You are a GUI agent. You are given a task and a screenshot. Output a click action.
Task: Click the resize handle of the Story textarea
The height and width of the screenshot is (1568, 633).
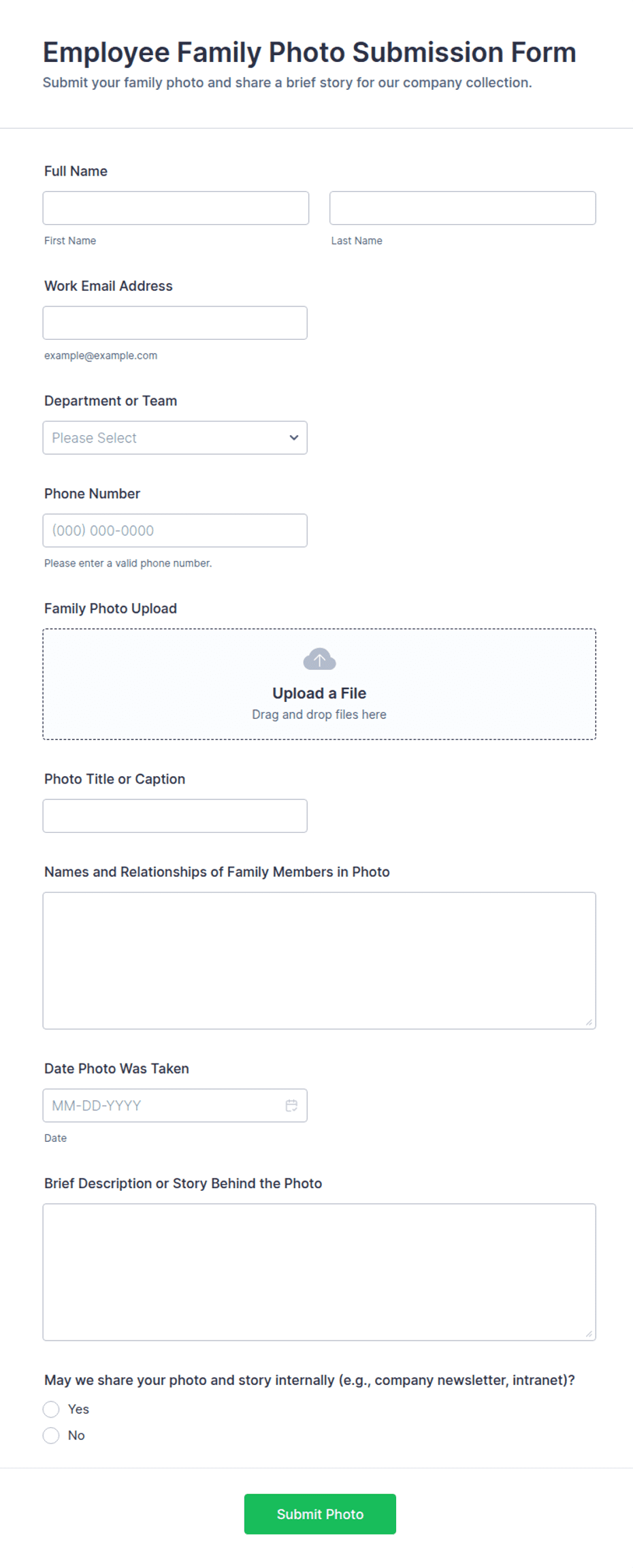[x=589, y=1334]
